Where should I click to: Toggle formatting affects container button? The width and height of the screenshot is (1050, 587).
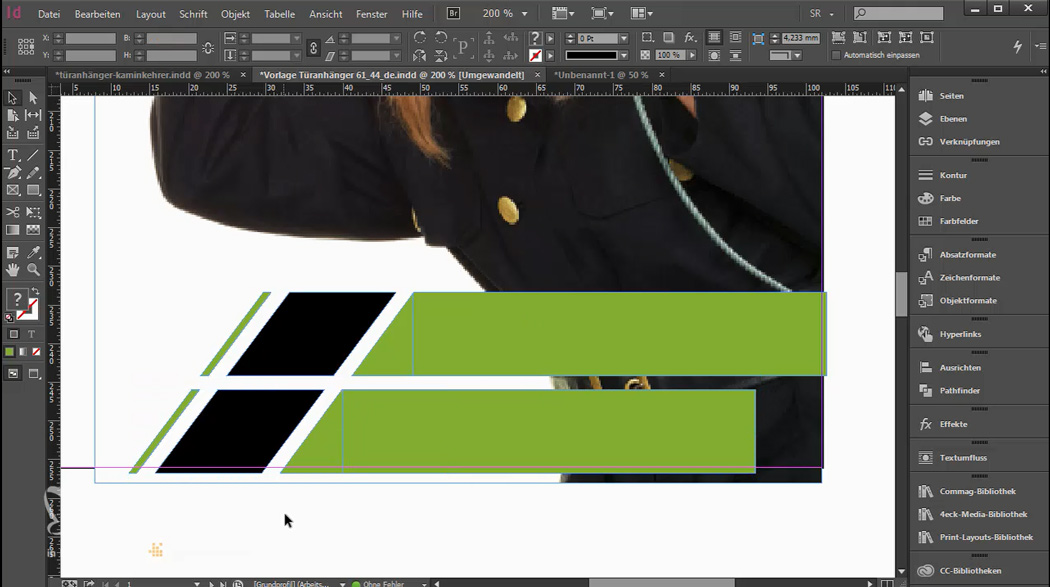point(13,333)
